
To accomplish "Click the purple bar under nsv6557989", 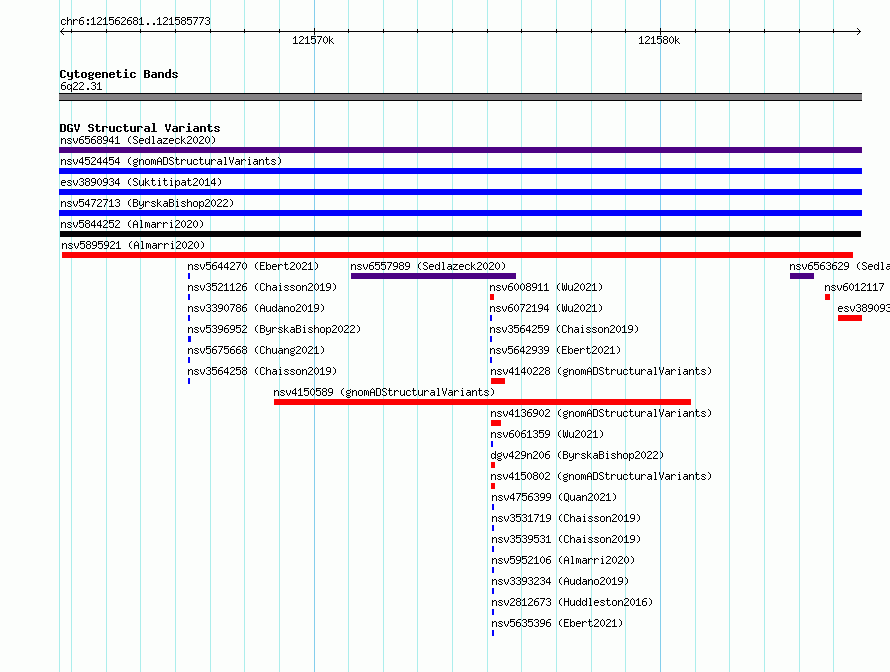I will coord(433,276).
